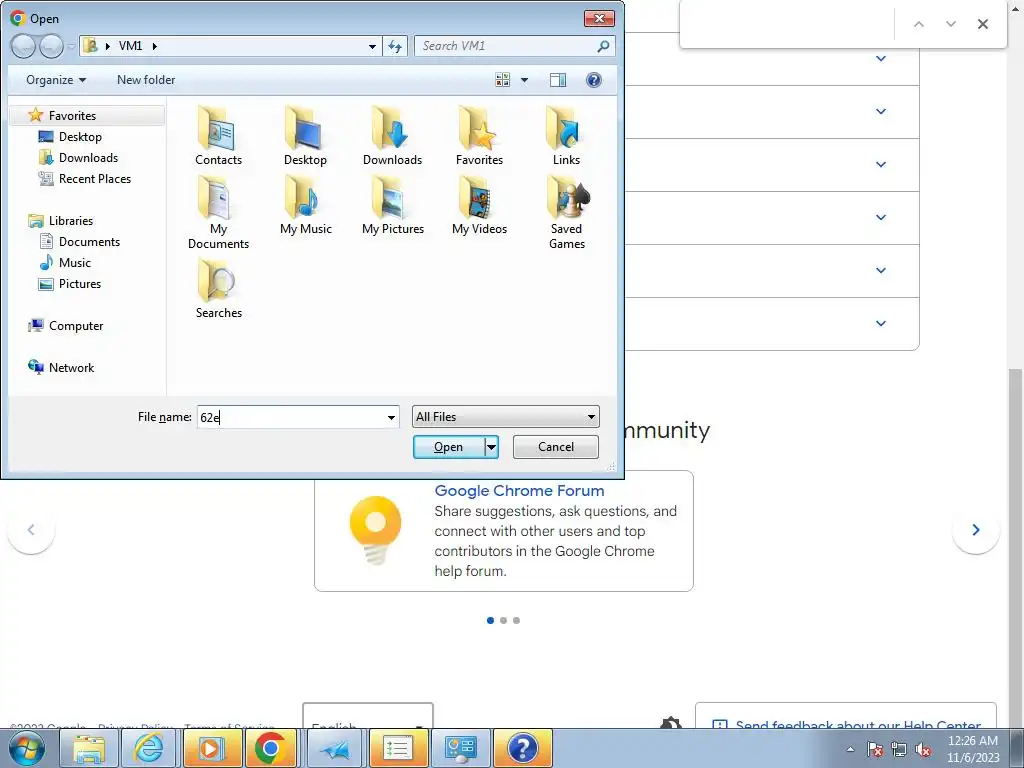Select Computer in the navigation pane
The height and width of the screenshot is (768, 1024).
click(76, 326)
